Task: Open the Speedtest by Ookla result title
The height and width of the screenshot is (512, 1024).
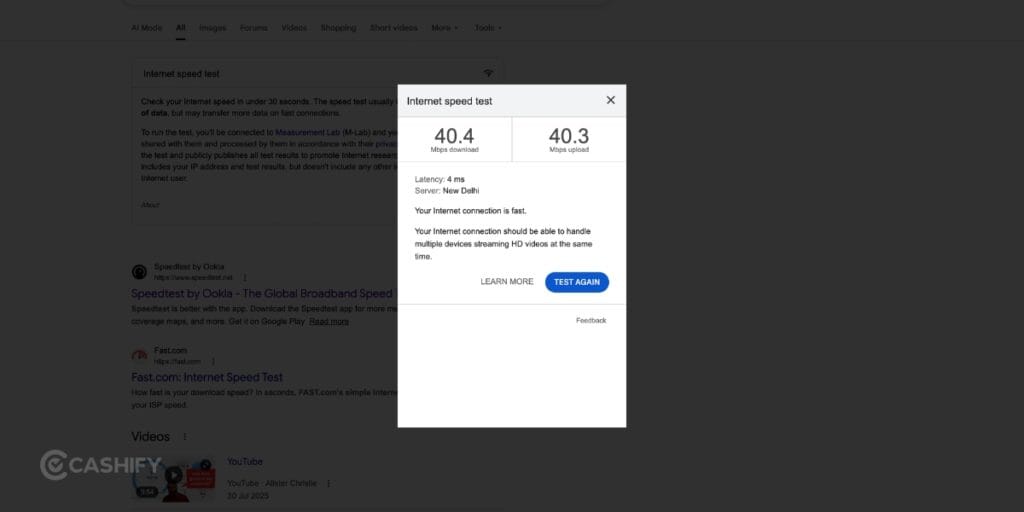Action: [262, 294]
